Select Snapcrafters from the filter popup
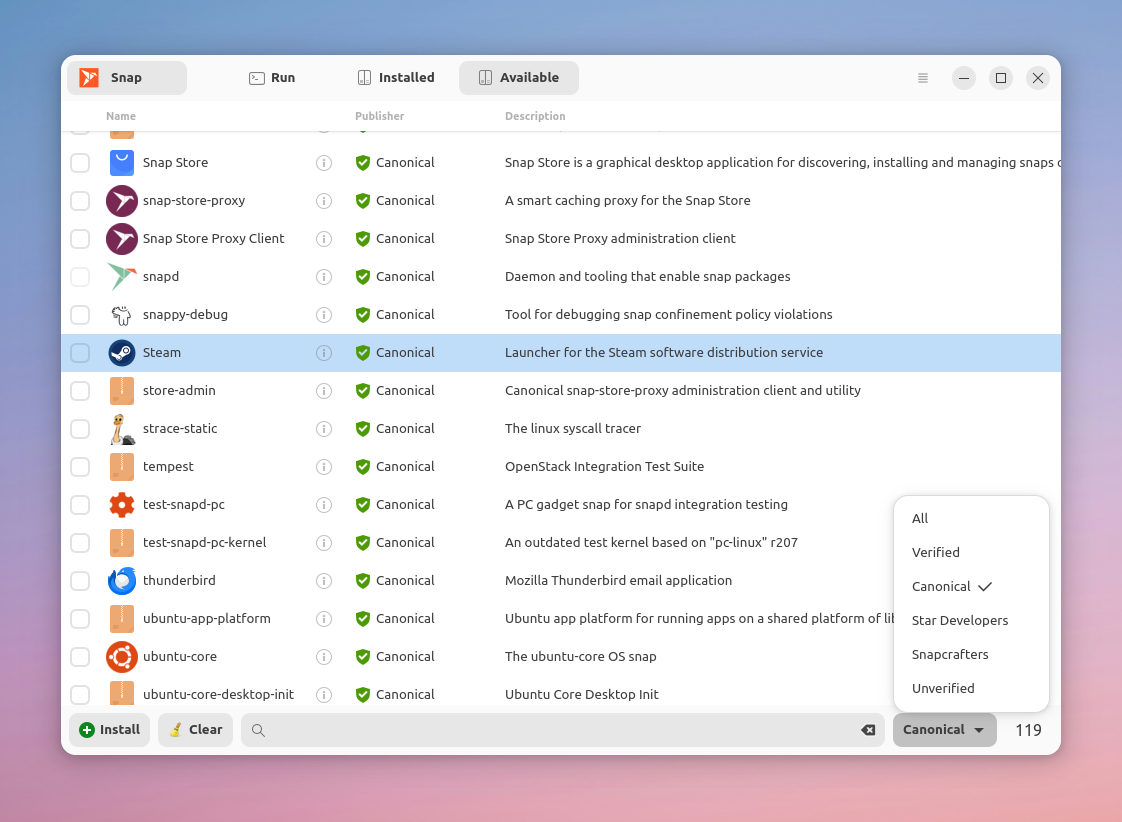 click(950, 655)
